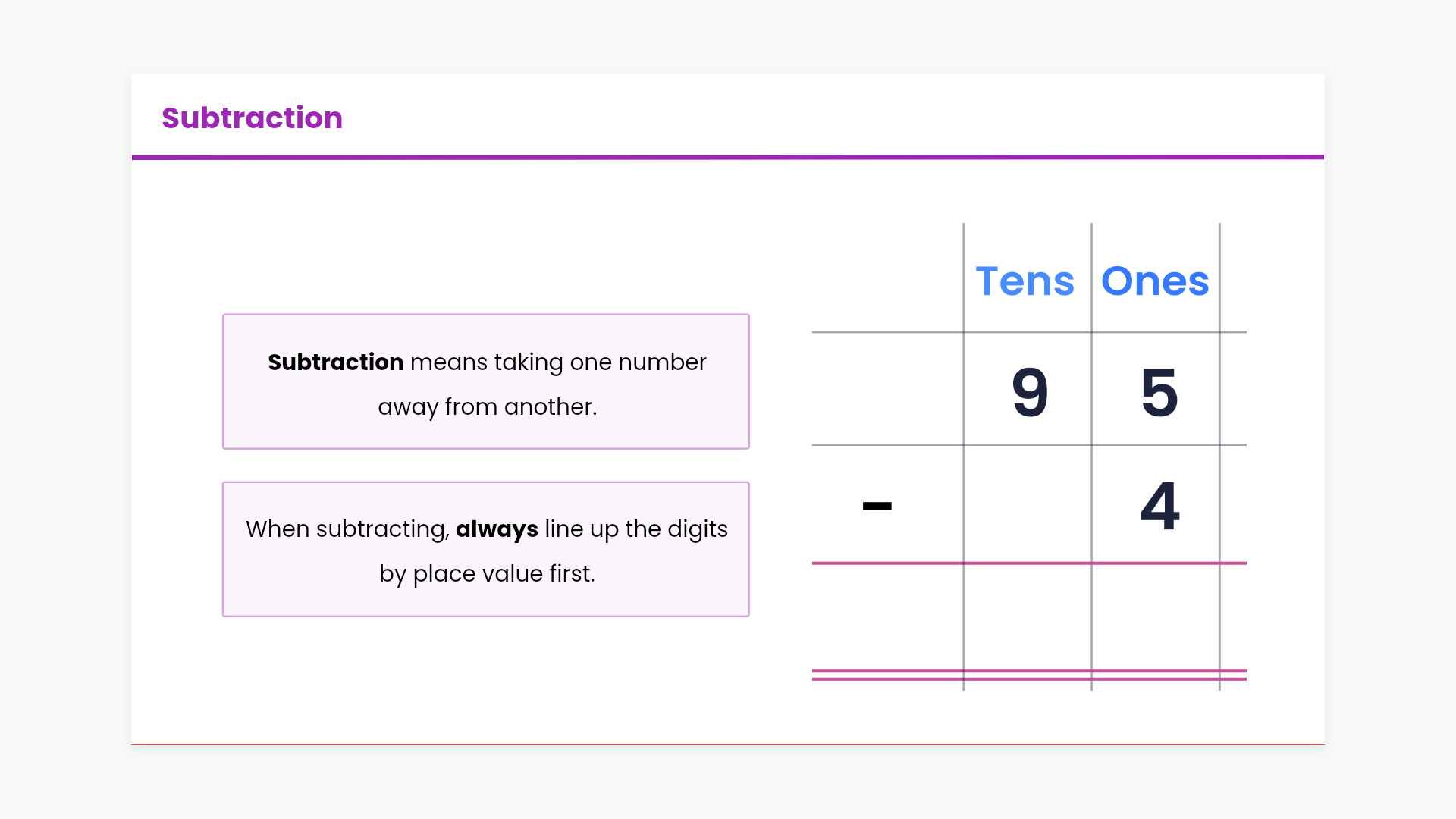Click the double pink line under the answer row

pyautogui.click(x=1028, y=675)
